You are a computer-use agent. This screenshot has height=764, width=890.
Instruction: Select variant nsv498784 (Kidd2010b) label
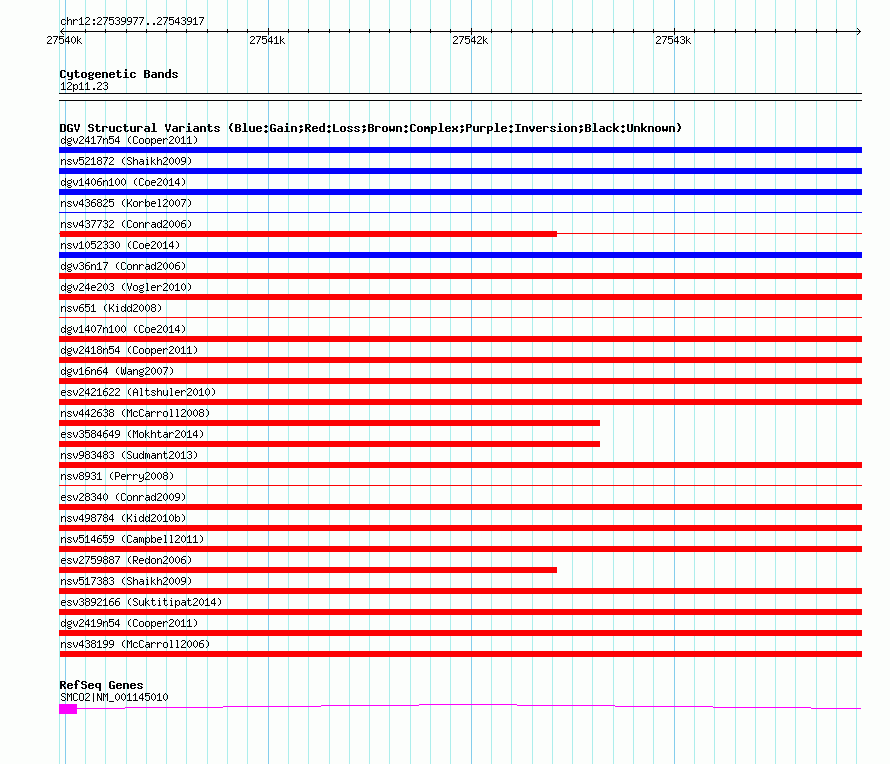click(x=123, y=518)
